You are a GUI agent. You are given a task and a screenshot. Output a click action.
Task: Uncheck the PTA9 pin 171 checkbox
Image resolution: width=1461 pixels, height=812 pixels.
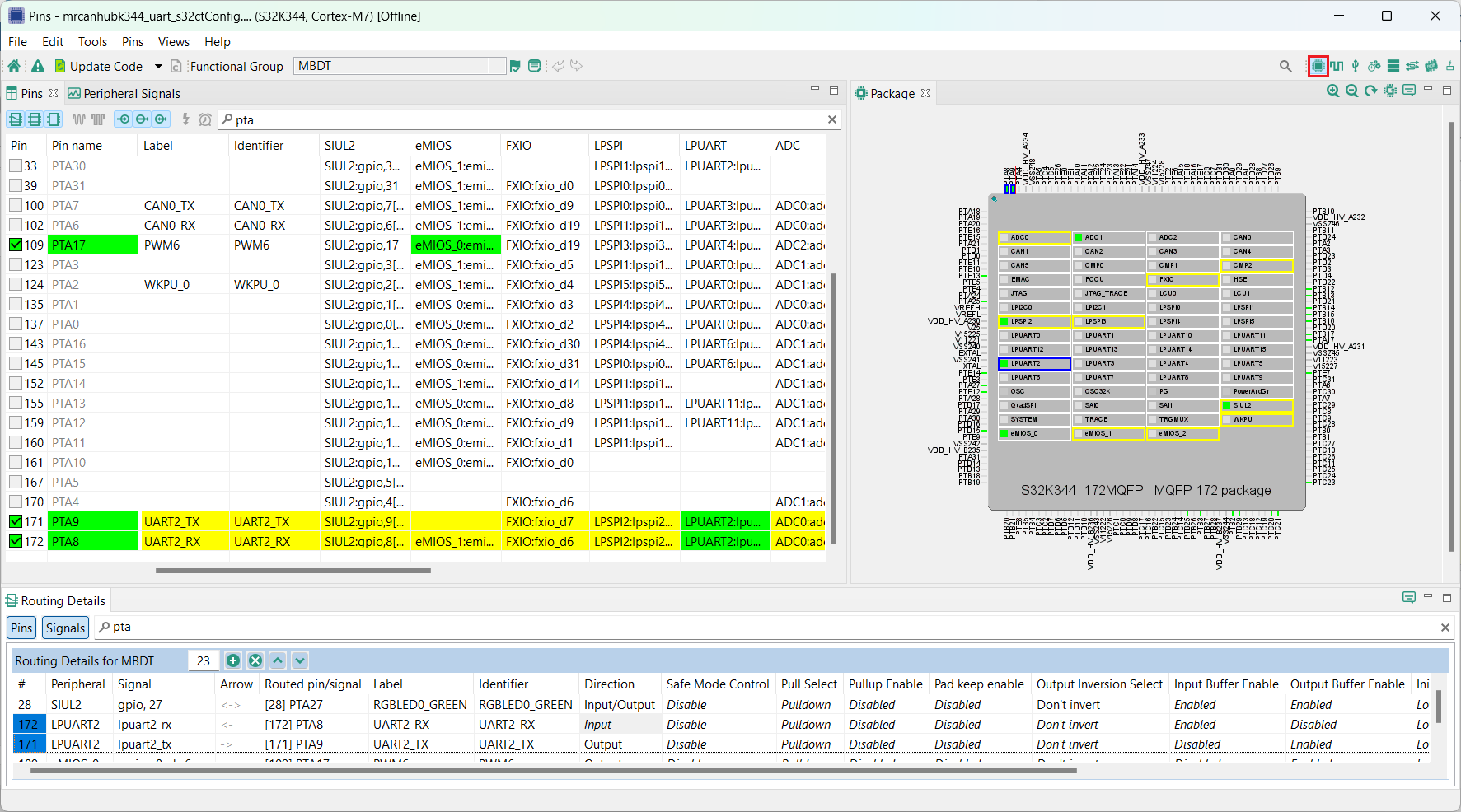(16, 521)
